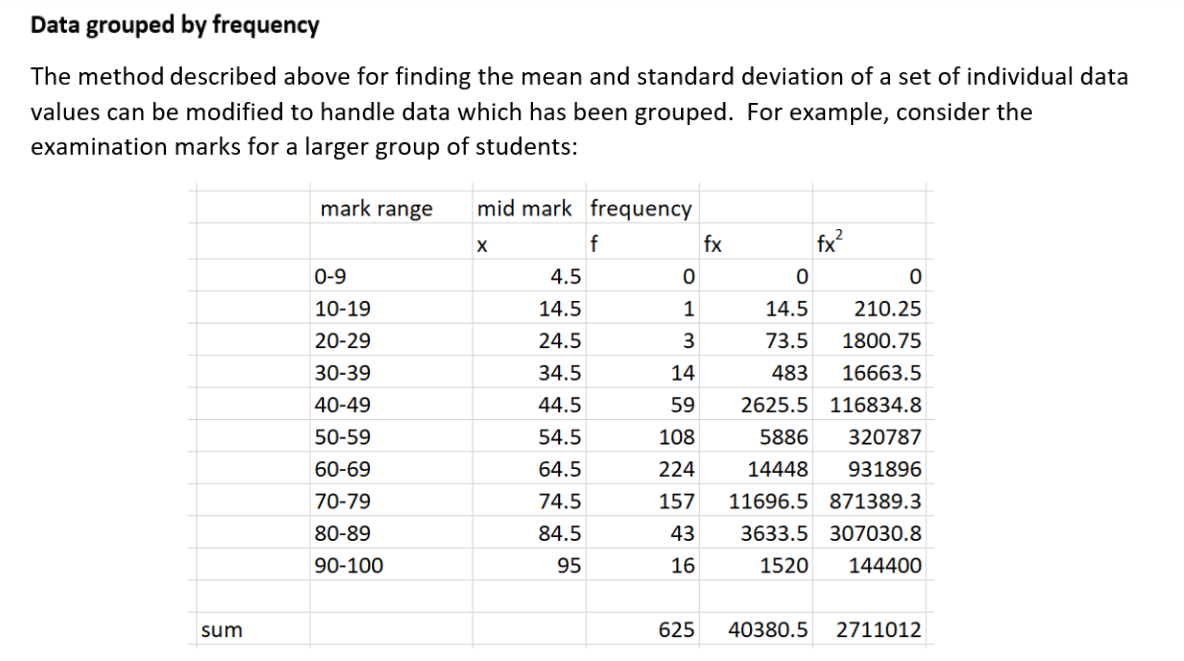The height and width of the screenshot is (661, 1184).
Task: Click mid mark value 95
Action: [x=569, y=566]
